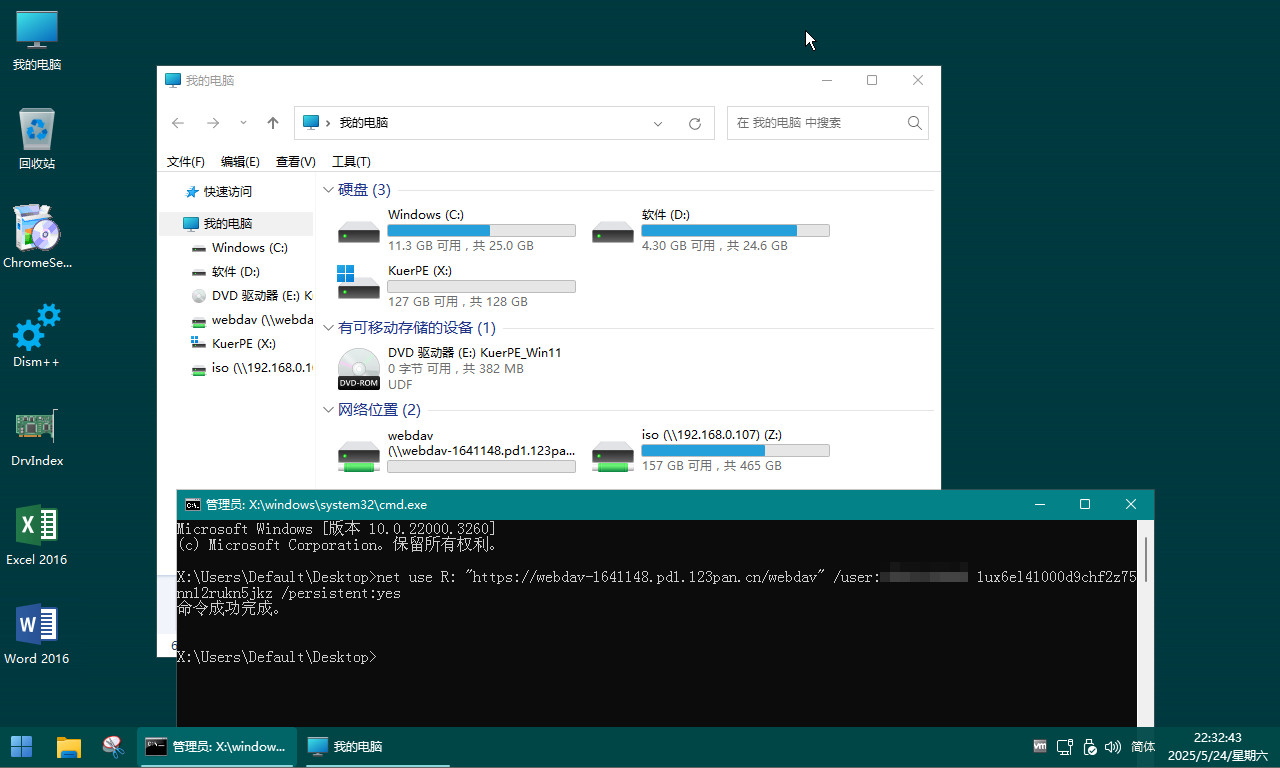The width and height of the screenshot is (1280, 768).
Task: Expand the address bar history dropdown
Action: (x=658, y=123)
